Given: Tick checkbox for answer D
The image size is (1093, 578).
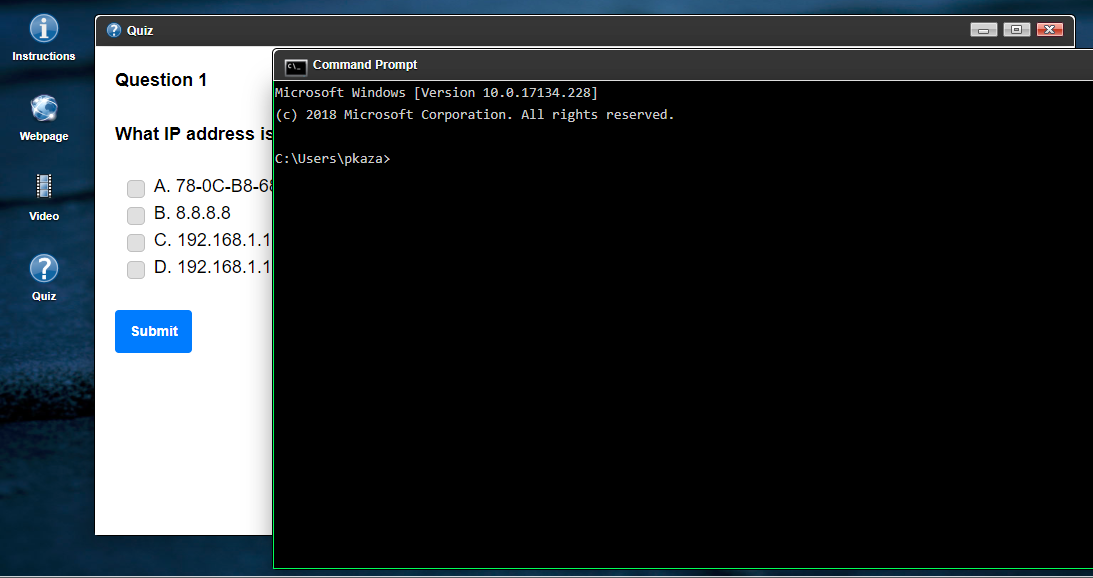Looking at the screenshot, I should pyautogui.click(x=136, y=269).
